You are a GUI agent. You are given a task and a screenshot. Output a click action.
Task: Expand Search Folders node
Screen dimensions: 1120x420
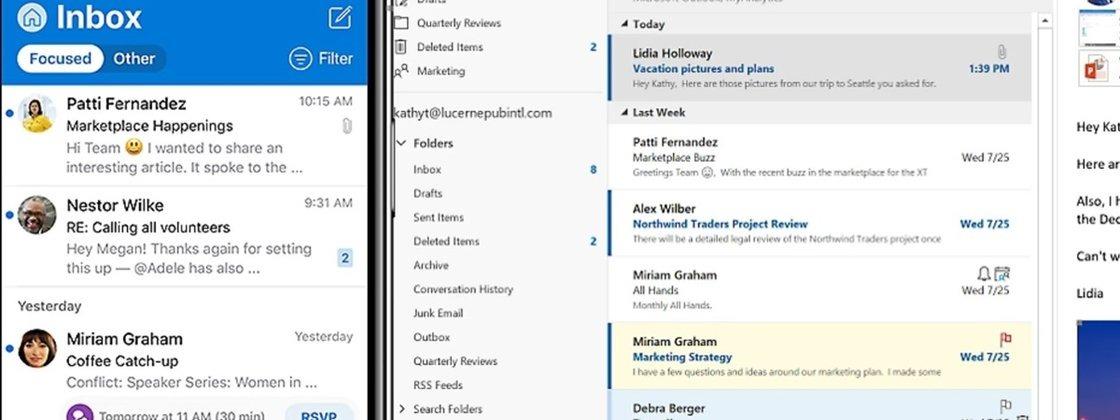click(x=401, y=409)
